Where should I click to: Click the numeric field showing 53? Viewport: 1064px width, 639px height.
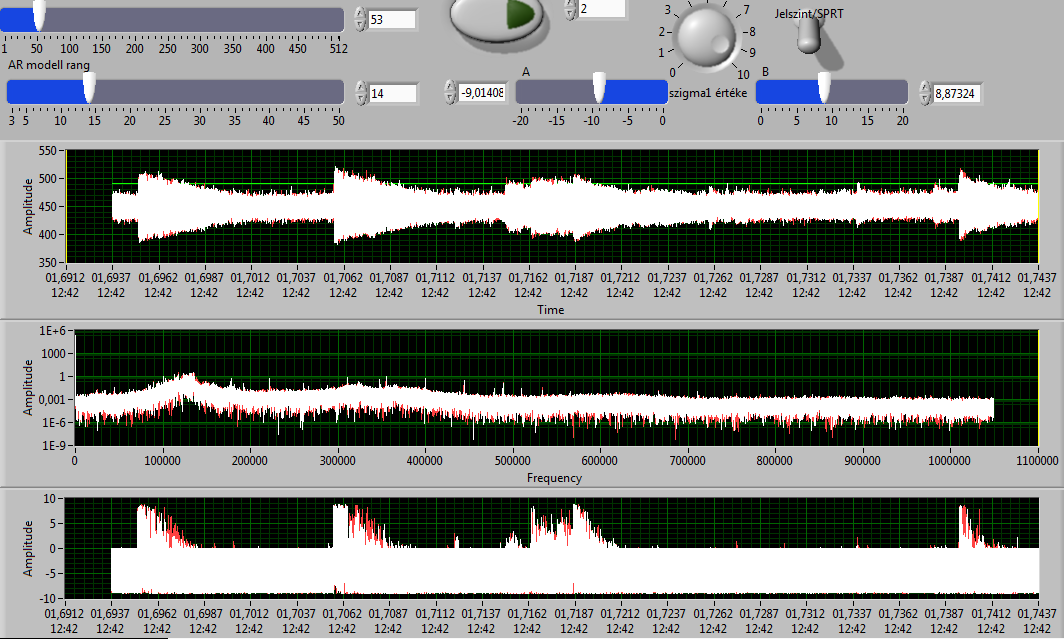[x=392, y=20]
